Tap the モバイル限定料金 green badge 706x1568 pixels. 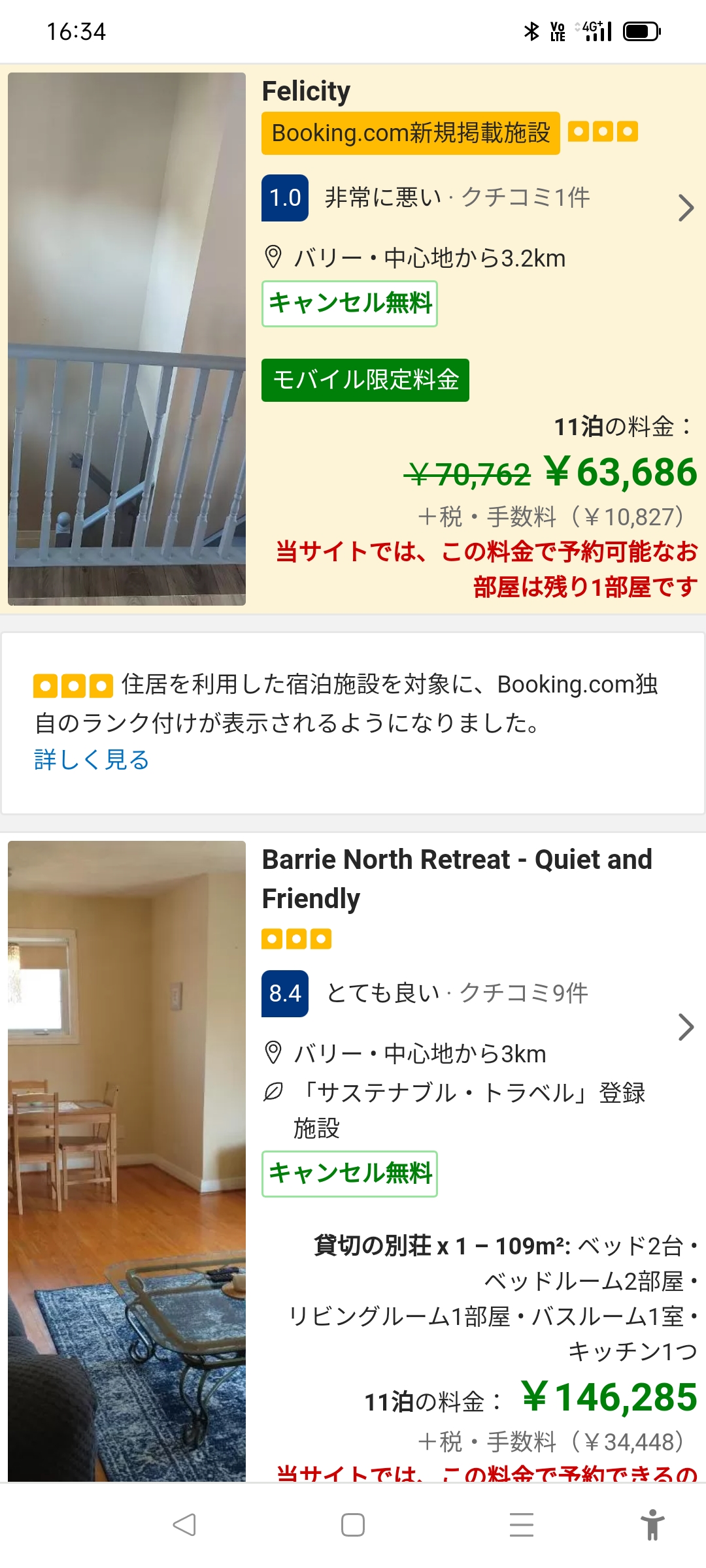click(x=365, y=380)
